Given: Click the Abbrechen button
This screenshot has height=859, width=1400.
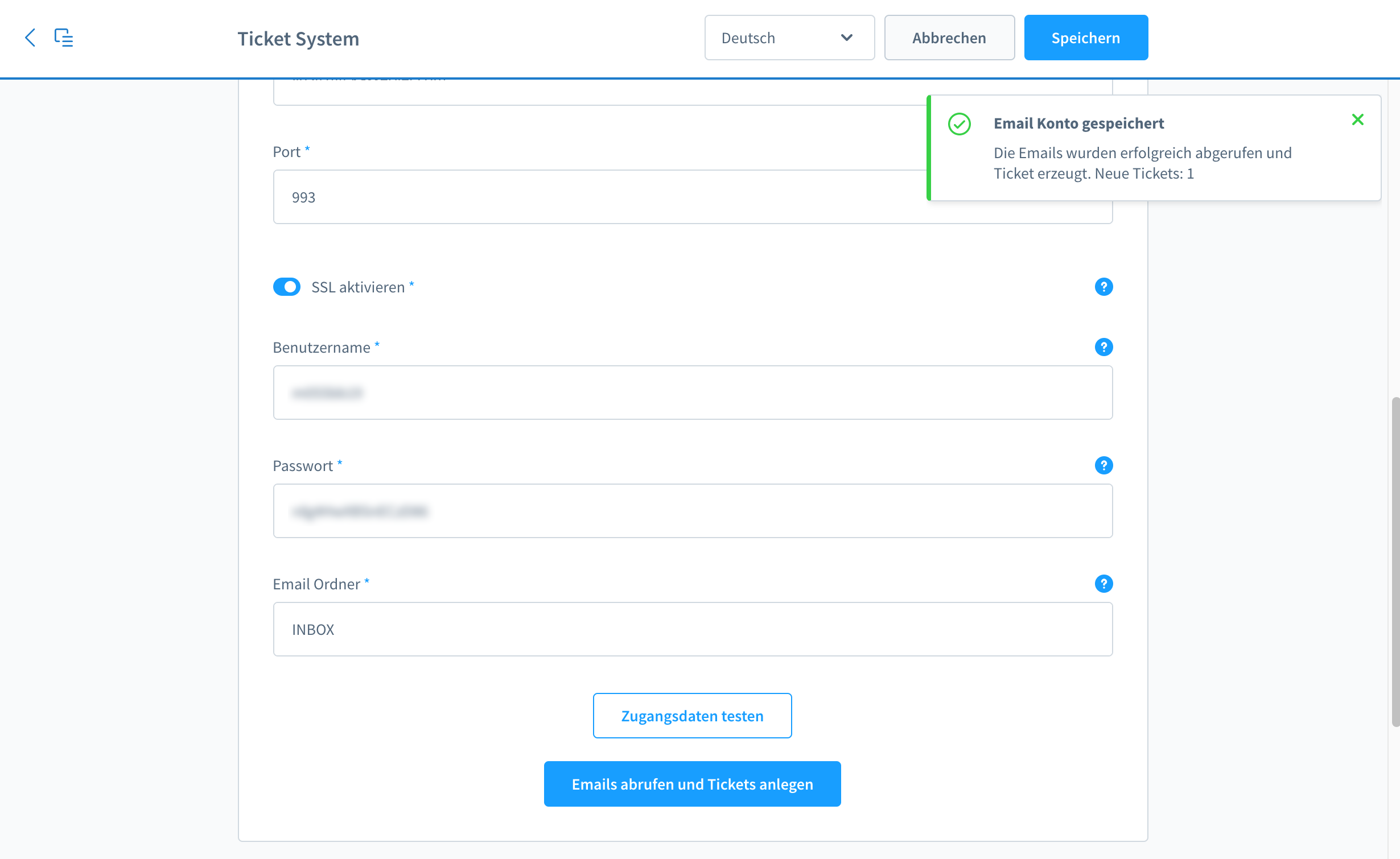Looking at the screenshot, I should [949, 38].
